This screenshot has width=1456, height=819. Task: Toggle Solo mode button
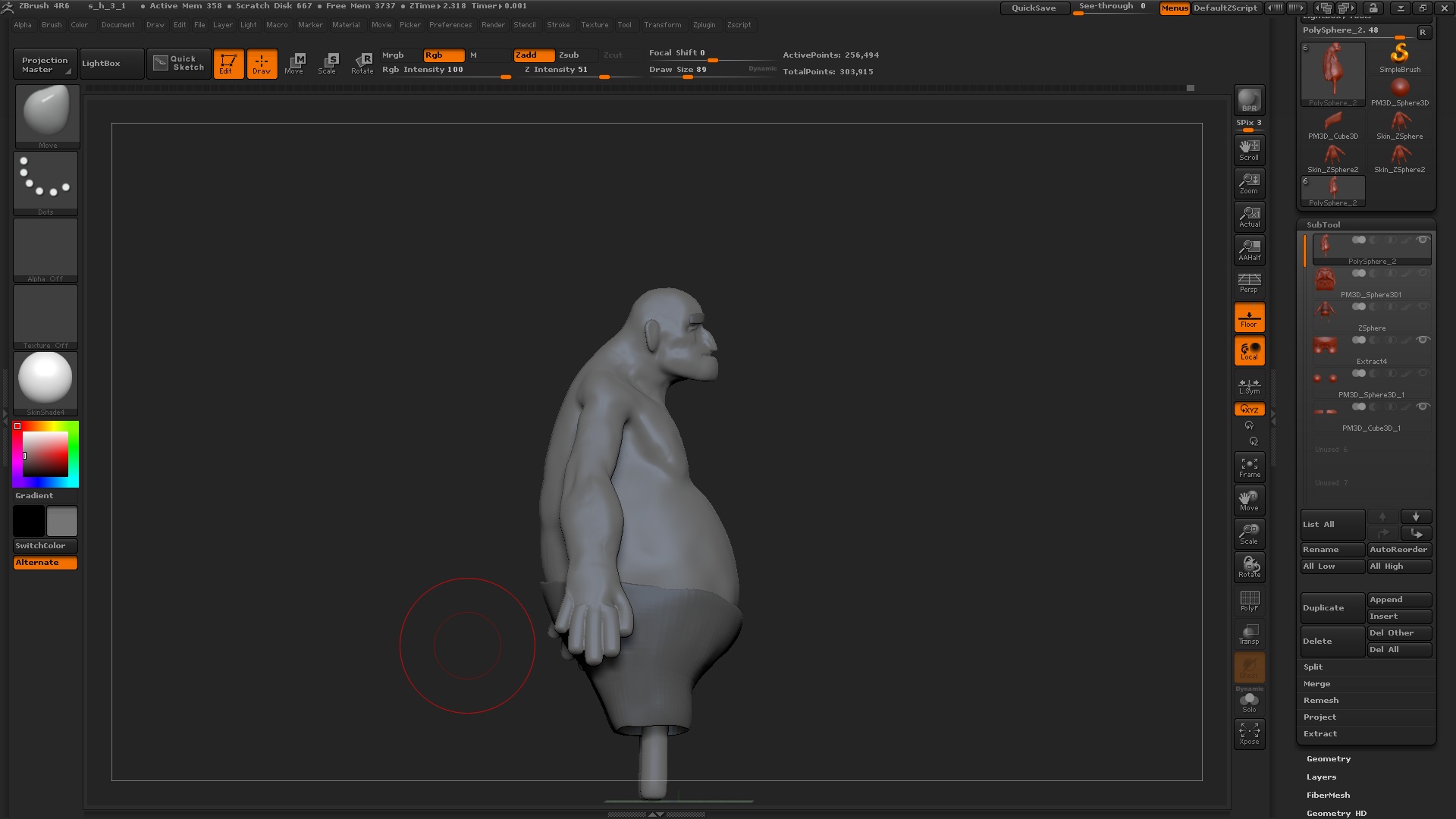coord(1249,702)
